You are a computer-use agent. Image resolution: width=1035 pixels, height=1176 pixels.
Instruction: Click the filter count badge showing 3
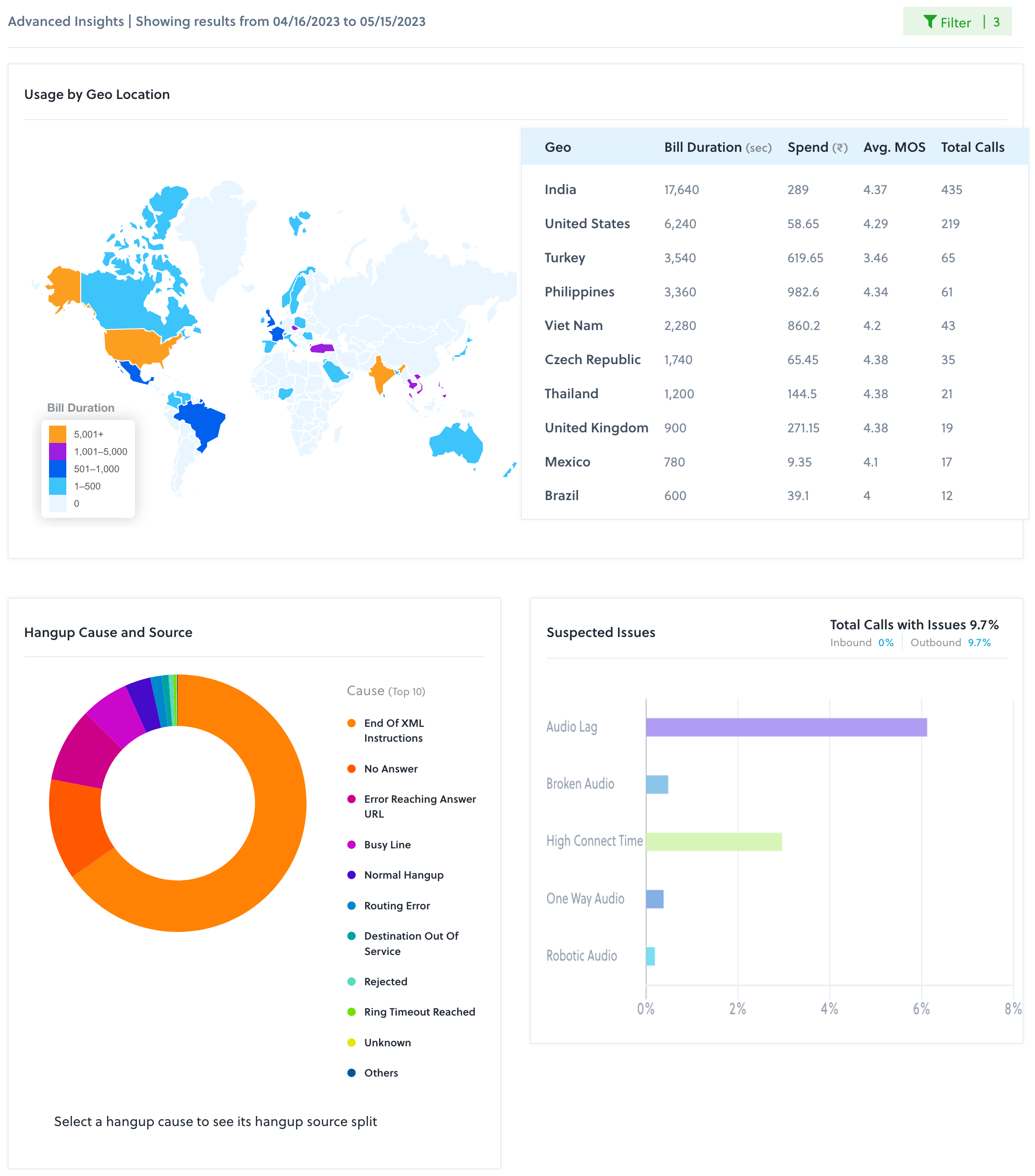[x=996, y=23]
